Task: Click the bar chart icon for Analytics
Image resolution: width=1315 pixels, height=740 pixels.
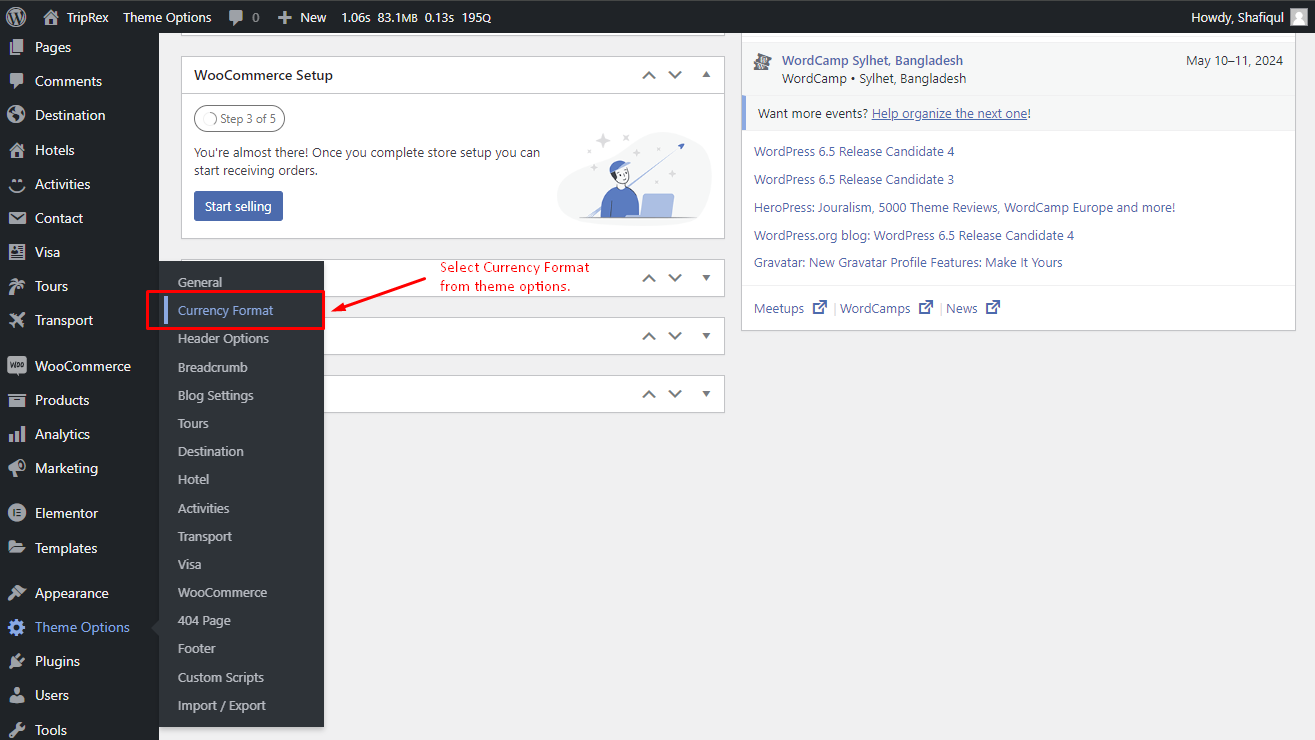Action: point(16,434)
